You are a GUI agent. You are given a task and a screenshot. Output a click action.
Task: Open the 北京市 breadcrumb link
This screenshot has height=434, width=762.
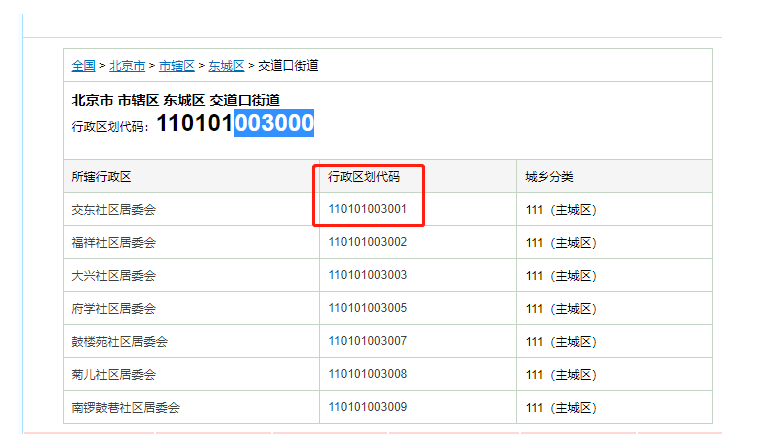(x=127, y=66)
